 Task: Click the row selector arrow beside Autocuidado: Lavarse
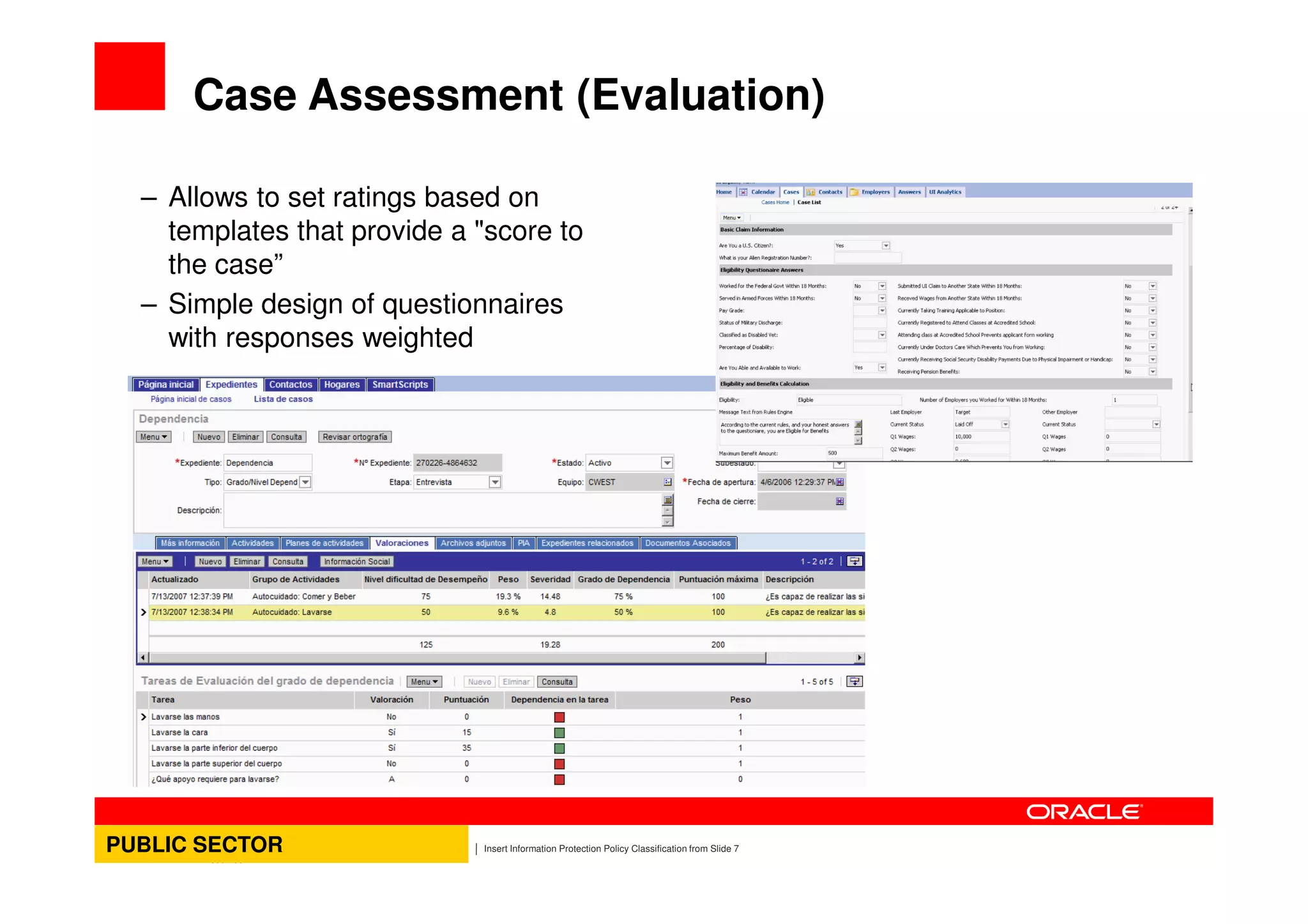(143, 612)
